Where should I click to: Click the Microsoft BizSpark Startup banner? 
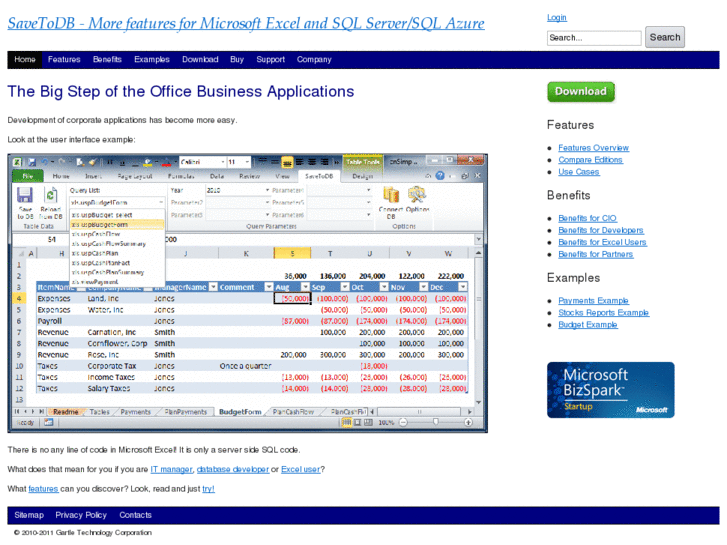[611, 390]
